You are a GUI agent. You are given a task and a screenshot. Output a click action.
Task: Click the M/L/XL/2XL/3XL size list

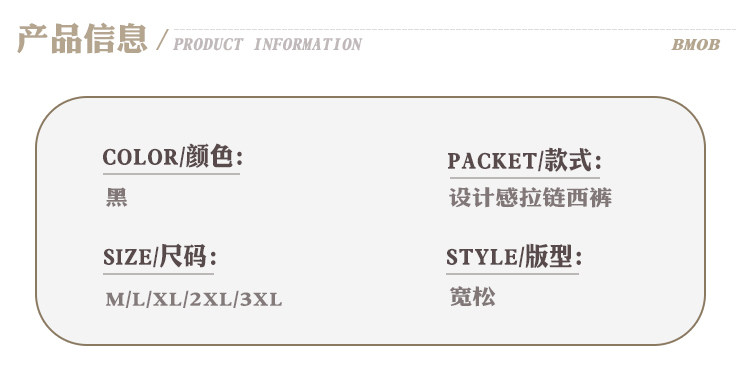[x=194, y=299]
